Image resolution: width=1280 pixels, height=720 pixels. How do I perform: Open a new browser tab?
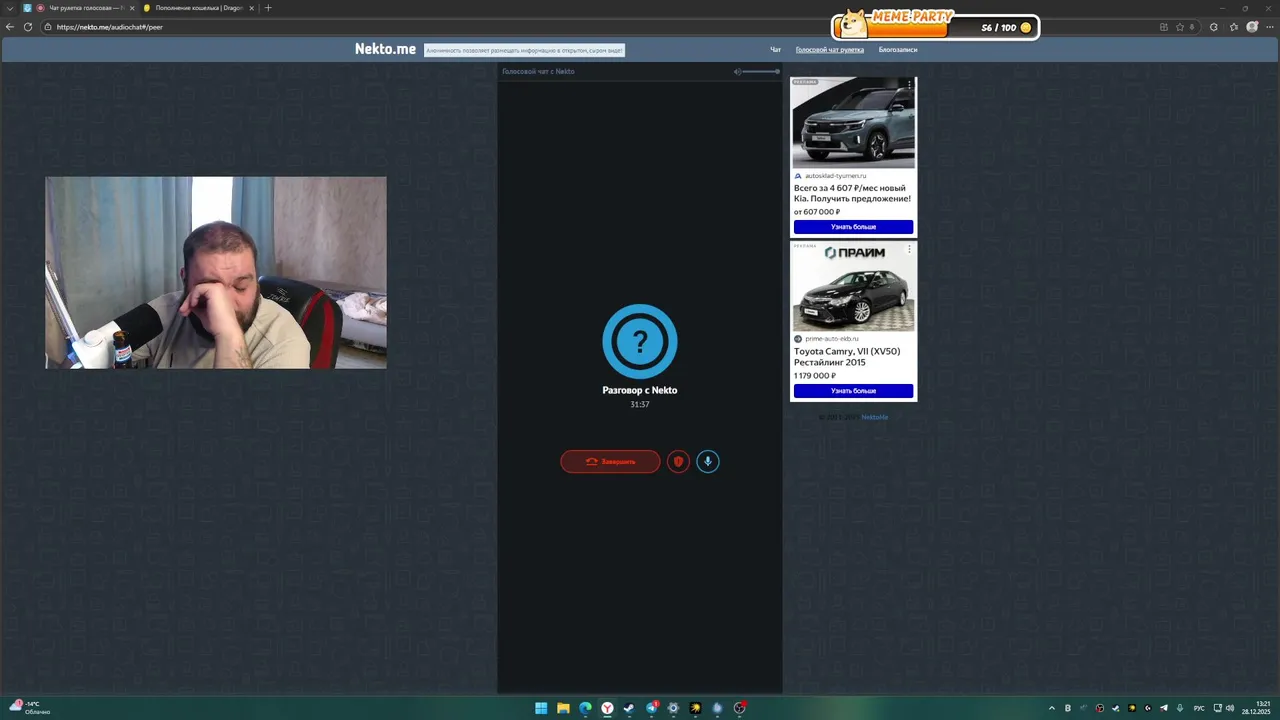tap(268, 8)
